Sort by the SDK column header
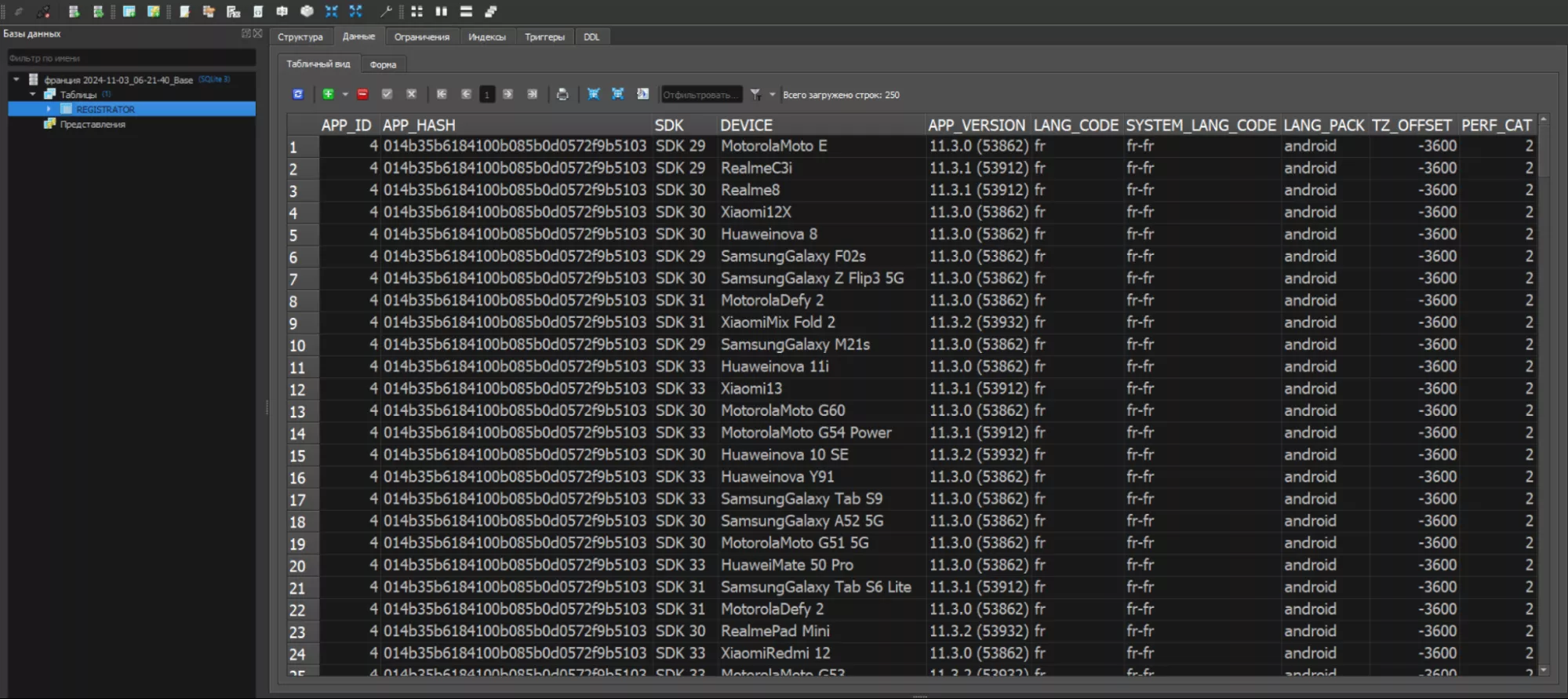 point(685,125)
